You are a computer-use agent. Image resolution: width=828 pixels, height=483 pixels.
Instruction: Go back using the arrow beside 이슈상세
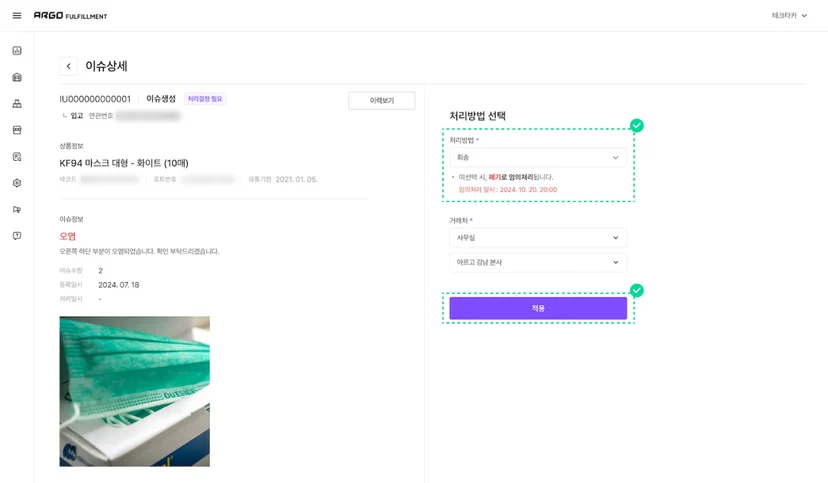tap(69, 66)
